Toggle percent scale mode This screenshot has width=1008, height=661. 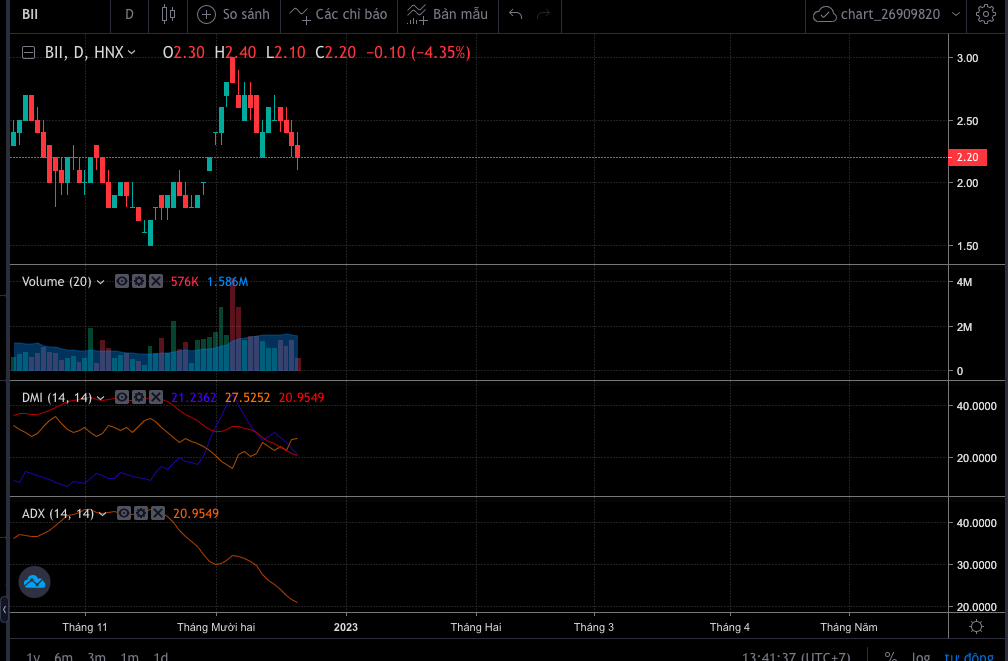click(x=890, y=656)
